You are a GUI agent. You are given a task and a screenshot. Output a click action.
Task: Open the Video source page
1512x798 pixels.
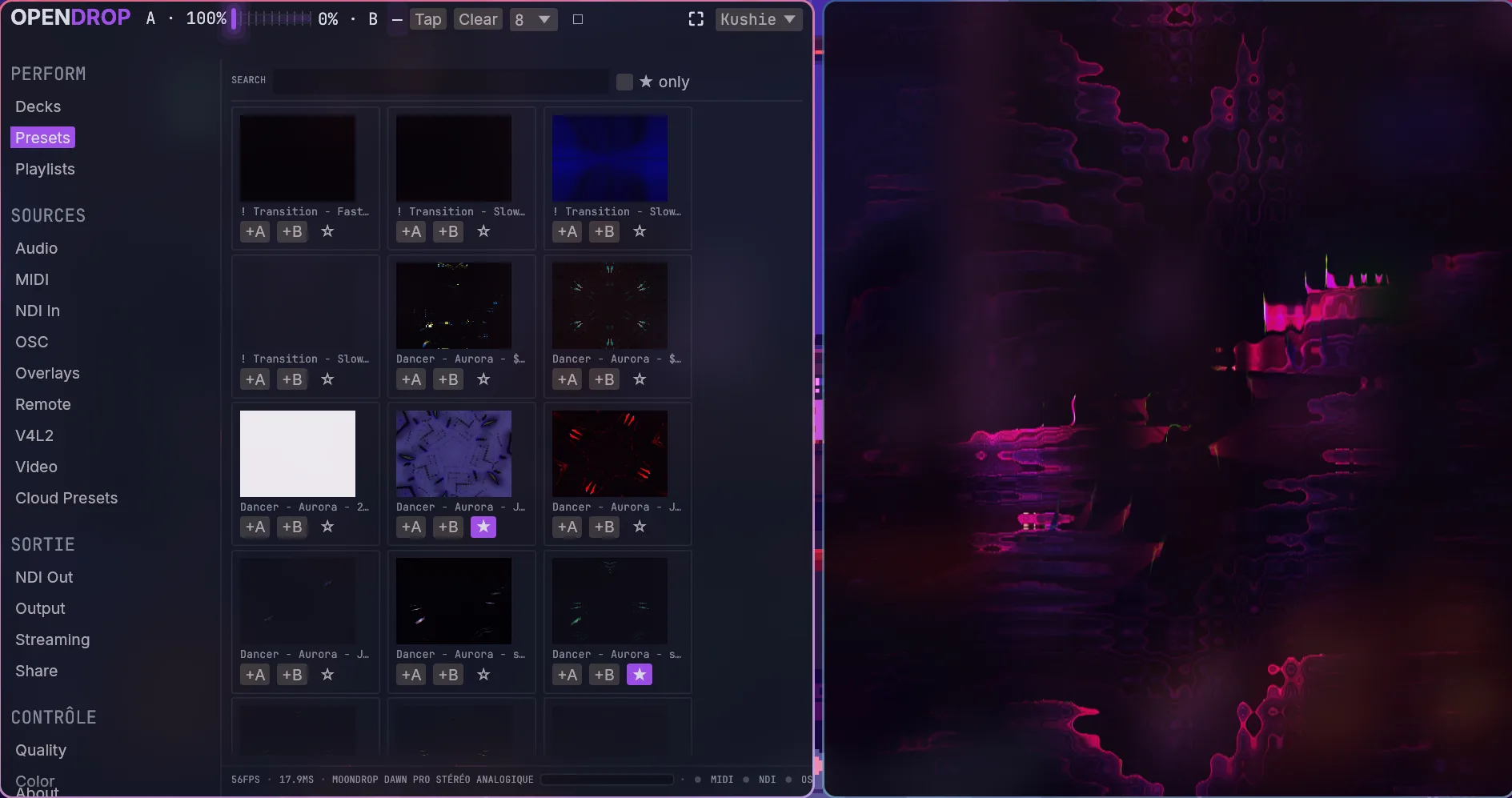pyautogui.click(x=36, y=467)
